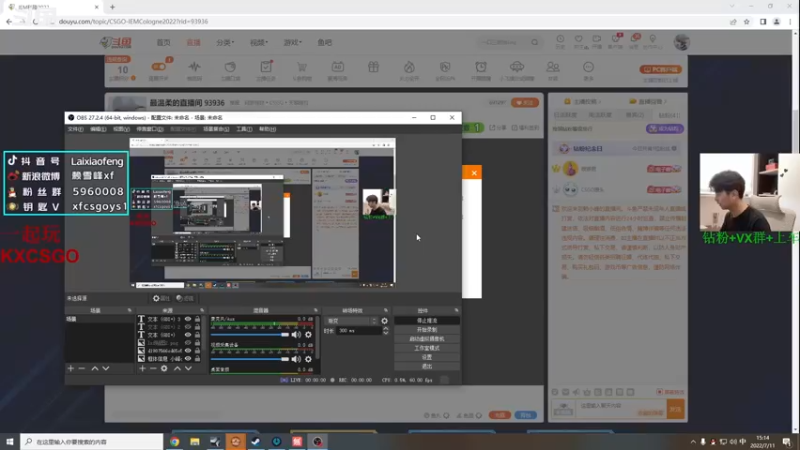Move source down arrow in sources panel
This screenshot has width=800, height=450.
pos(188,368)
